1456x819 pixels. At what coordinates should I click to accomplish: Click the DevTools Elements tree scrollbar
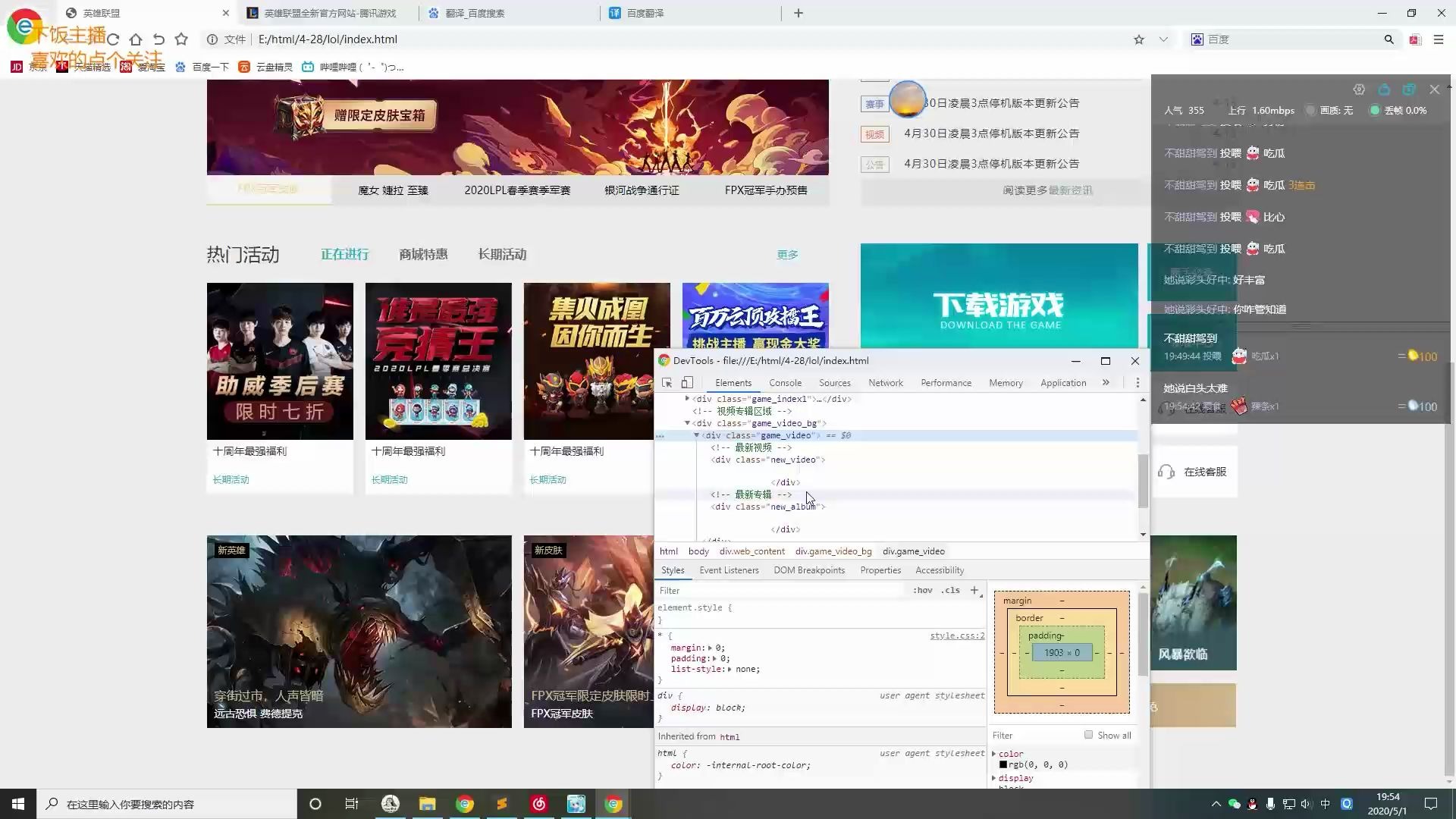click(x=1143, y=481)
